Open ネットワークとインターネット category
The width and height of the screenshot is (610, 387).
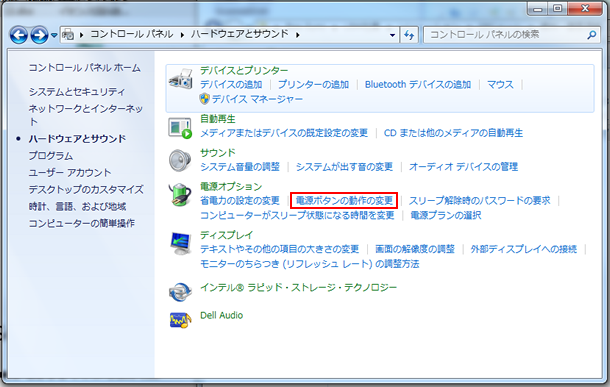pyautogui.click(x=86, y=114)
